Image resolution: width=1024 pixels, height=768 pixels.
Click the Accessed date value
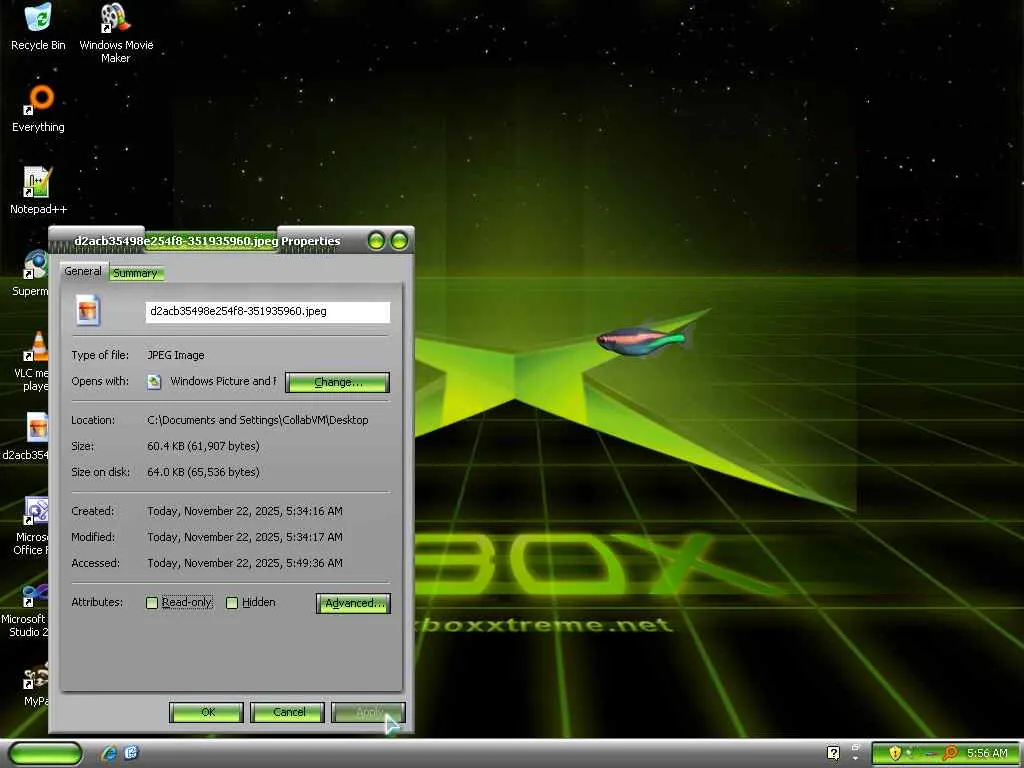245,563
